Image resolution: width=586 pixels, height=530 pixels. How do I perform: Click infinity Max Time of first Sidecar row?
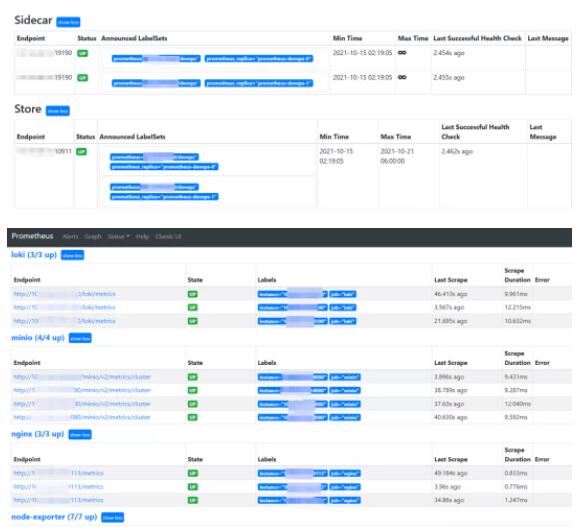402,53
